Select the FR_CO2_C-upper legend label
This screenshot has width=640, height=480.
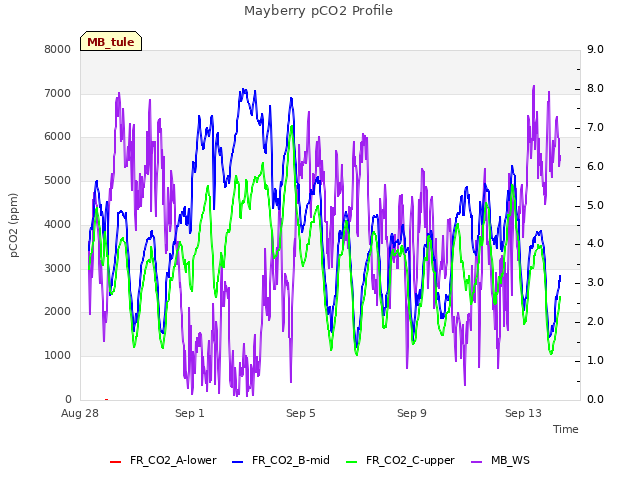[x=410, y=460]
